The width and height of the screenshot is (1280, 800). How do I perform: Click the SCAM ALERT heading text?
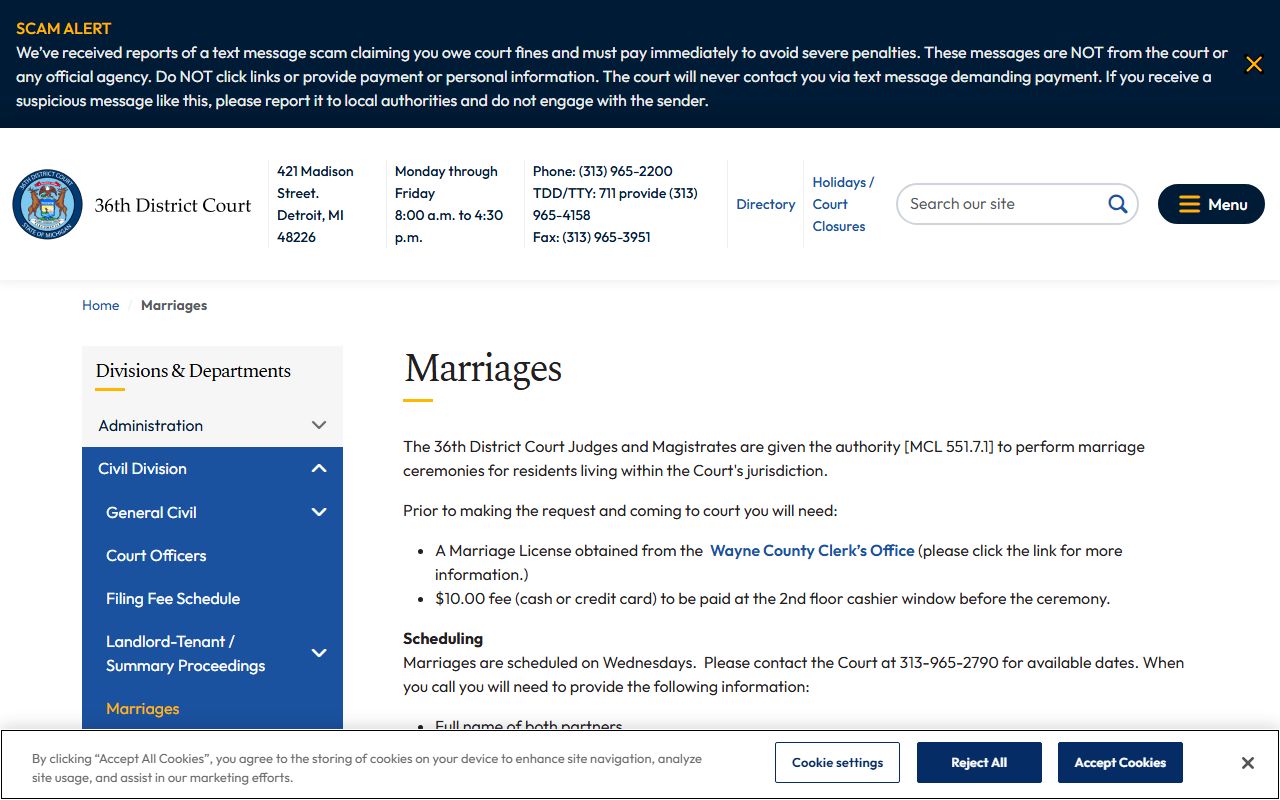64,28
